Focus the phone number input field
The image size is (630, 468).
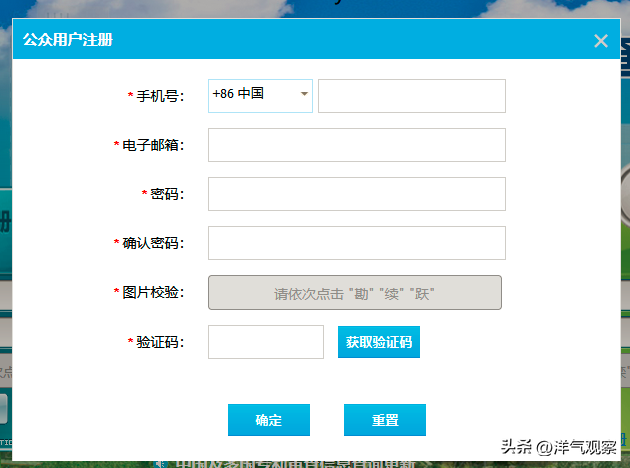pos(411,96)
